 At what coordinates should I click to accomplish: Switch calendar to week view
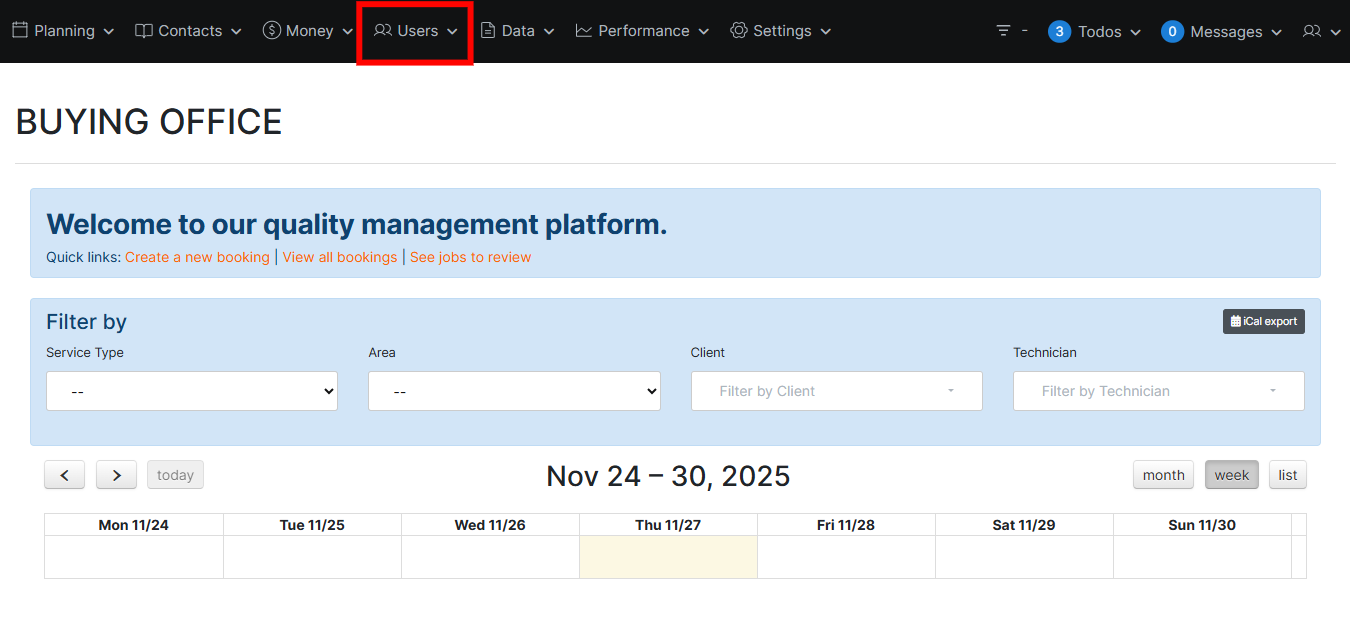pos(1231,475)
